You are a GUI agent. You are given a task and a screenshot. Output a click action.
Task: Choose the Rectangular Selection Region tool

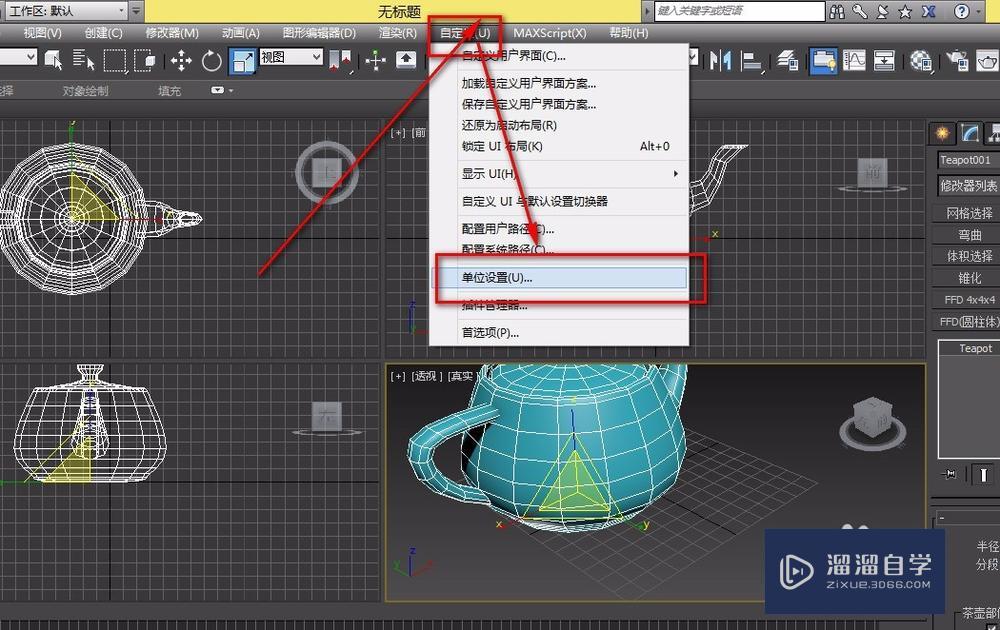click(115, 61)
